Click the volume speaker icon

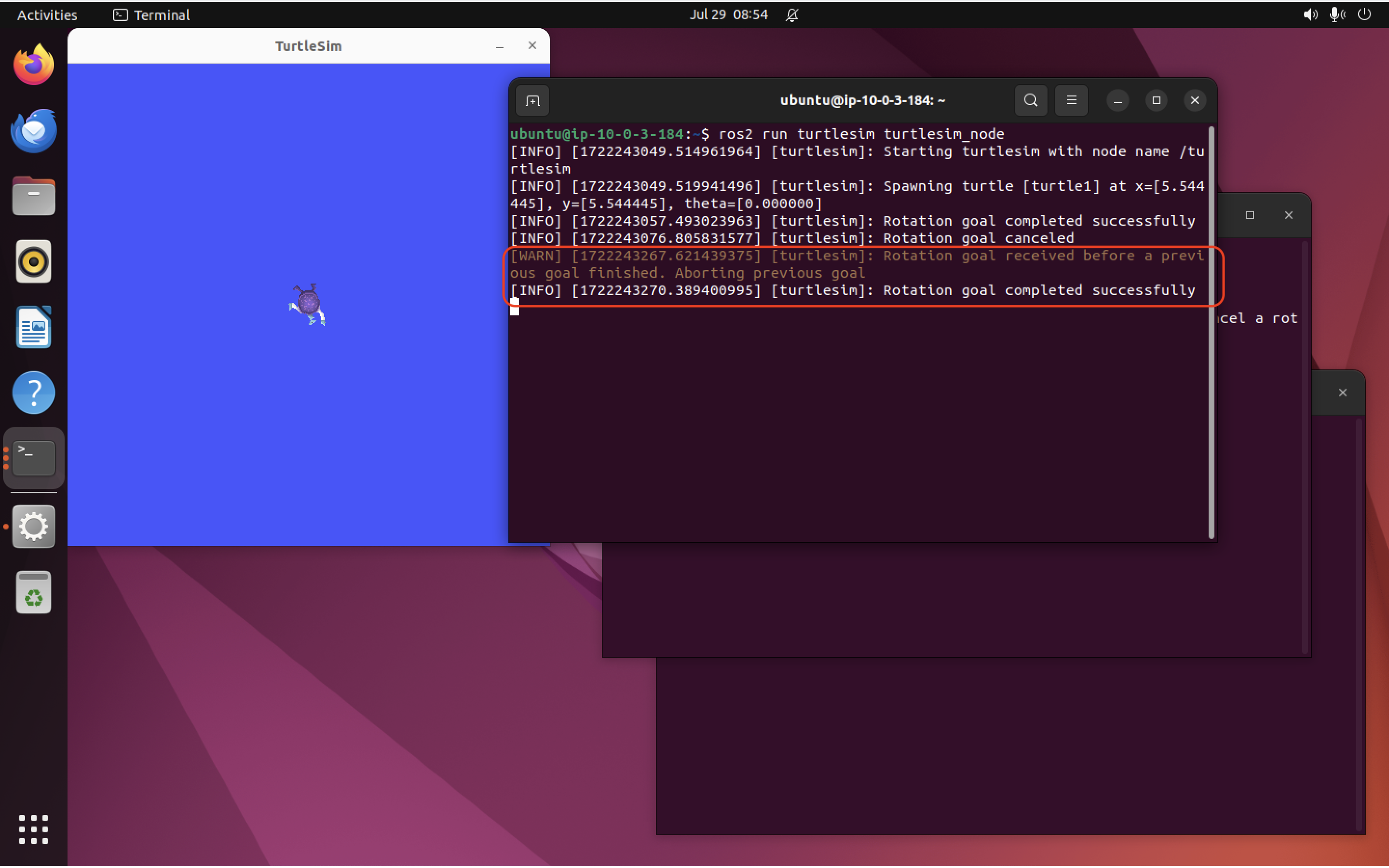pos(1310,15)
